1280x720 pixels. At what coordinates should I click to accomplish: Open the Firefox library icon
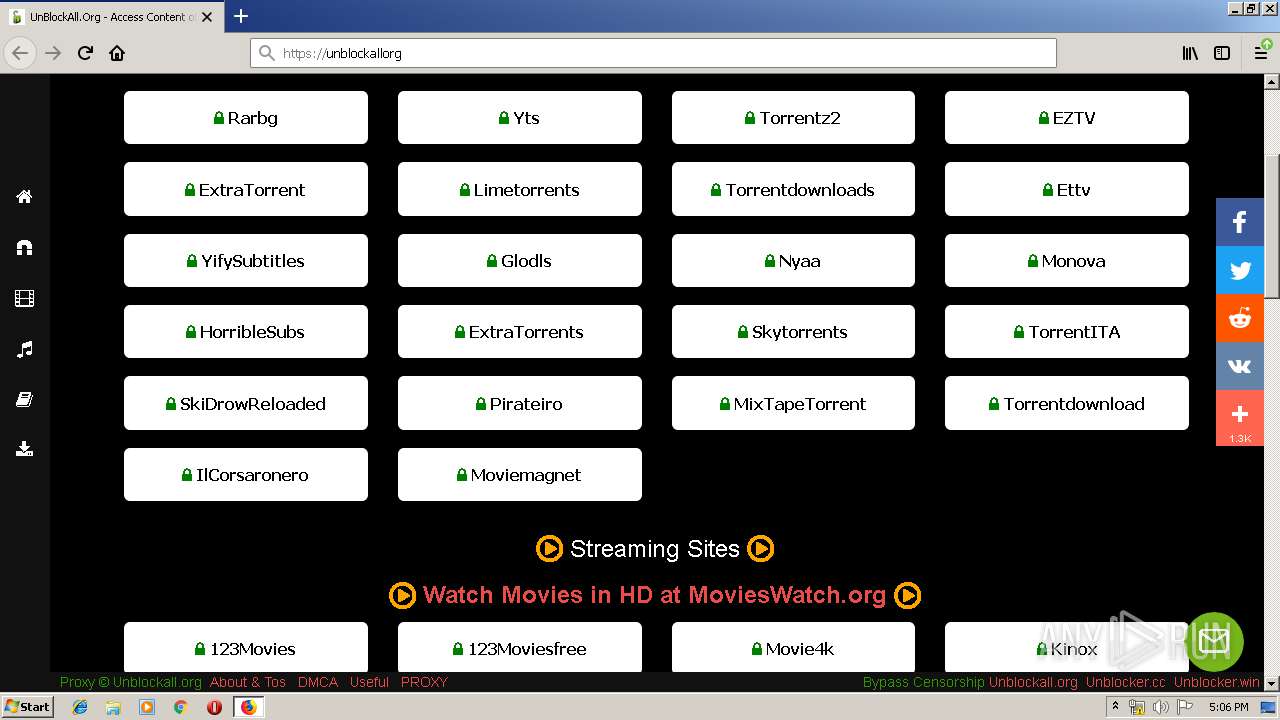[1190, 53]
